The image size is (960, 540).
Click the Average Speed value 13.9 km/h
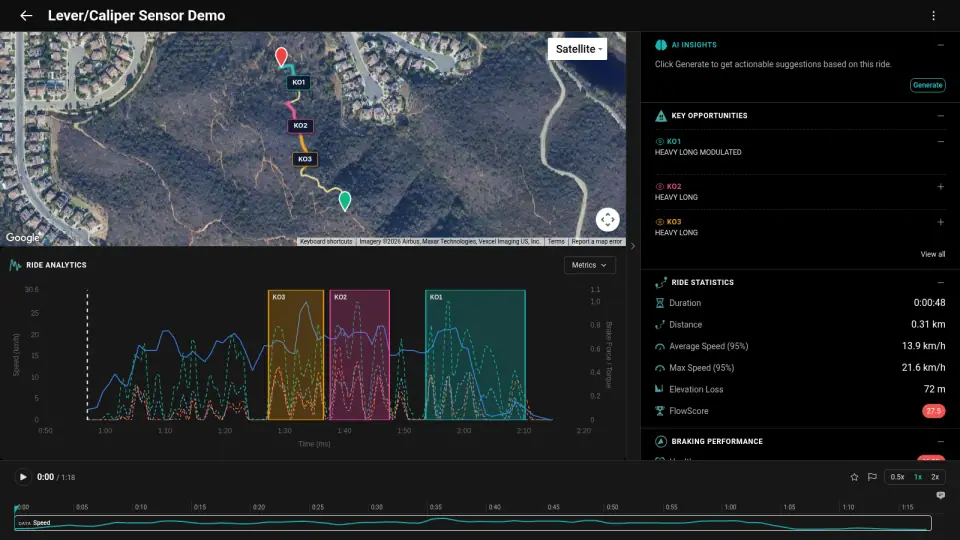tap(923, 346)
